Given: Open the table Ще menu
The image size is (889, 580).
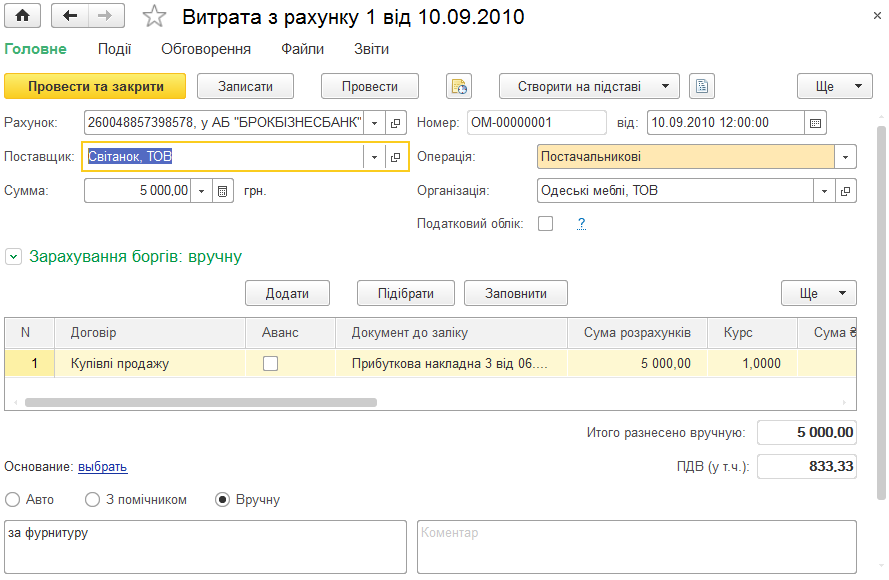Looking at the screenshot, I should pyautogui.click(x=819, y=293).
